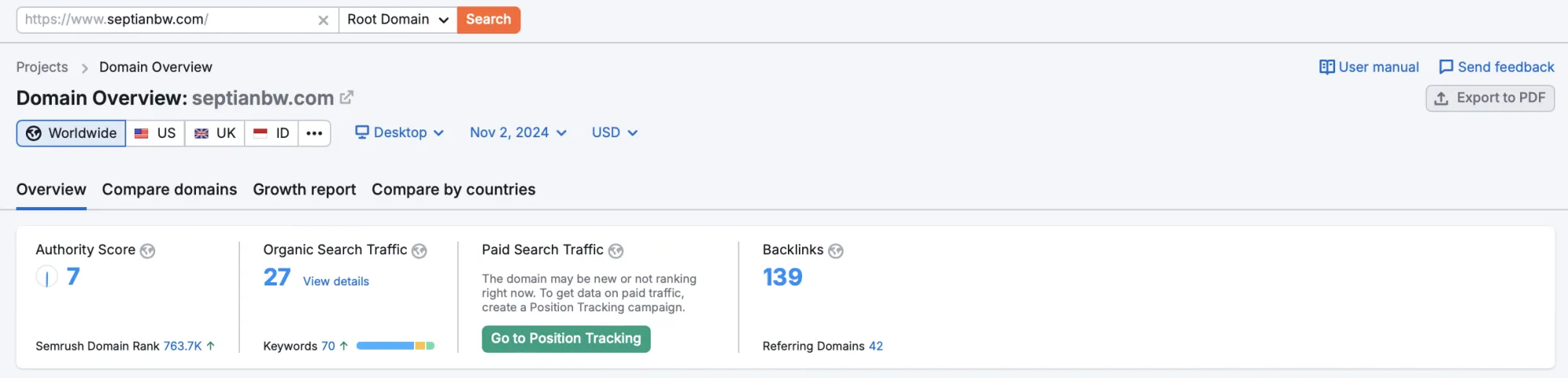This screenshot has width=1568, height=378.
Task: Click the Semrush Domain Rank value 763.7K
Action: pyautogui.click(x=183, y=346)
